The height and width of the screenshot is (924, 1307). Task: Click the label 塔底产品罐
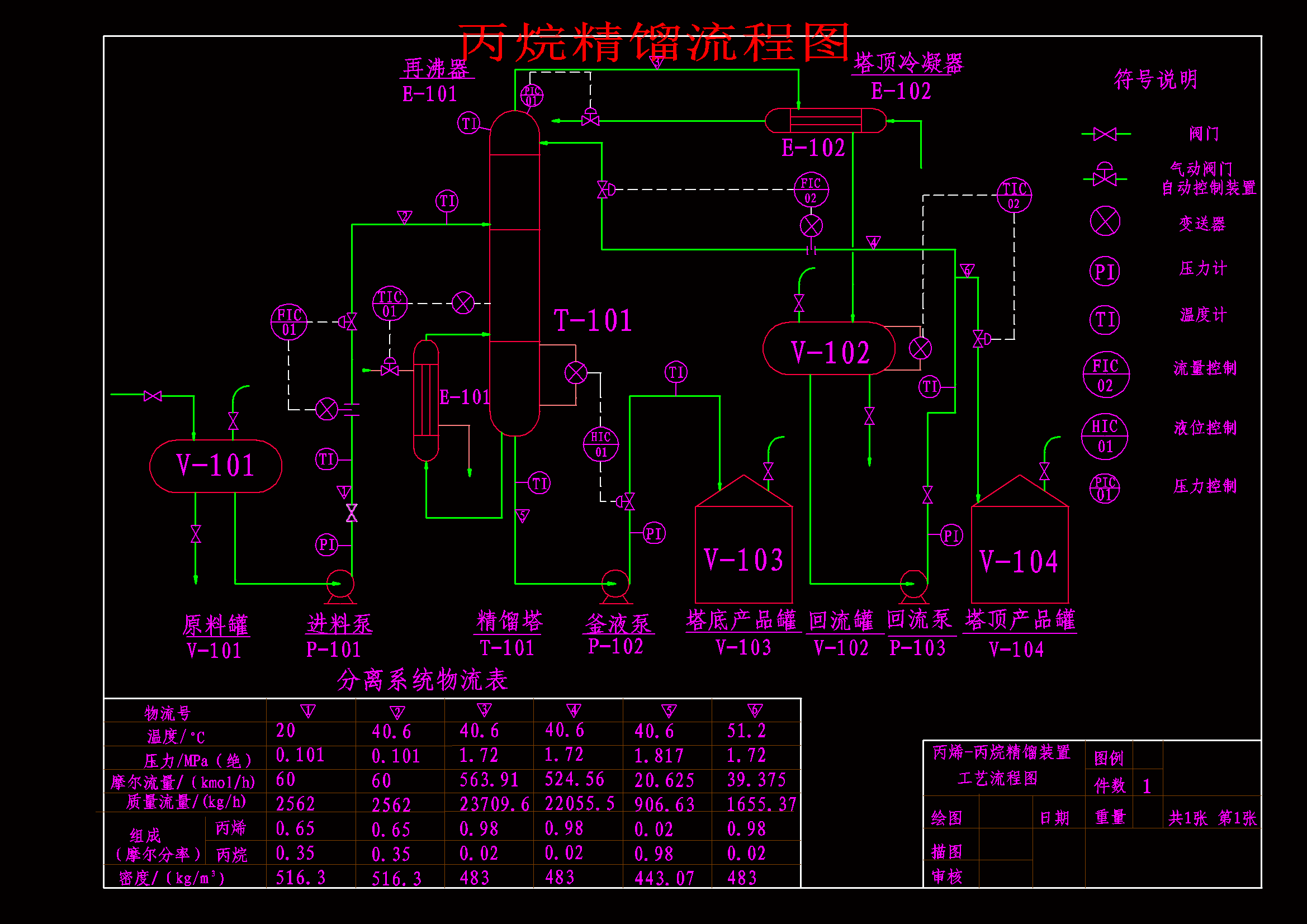[741, 620]
